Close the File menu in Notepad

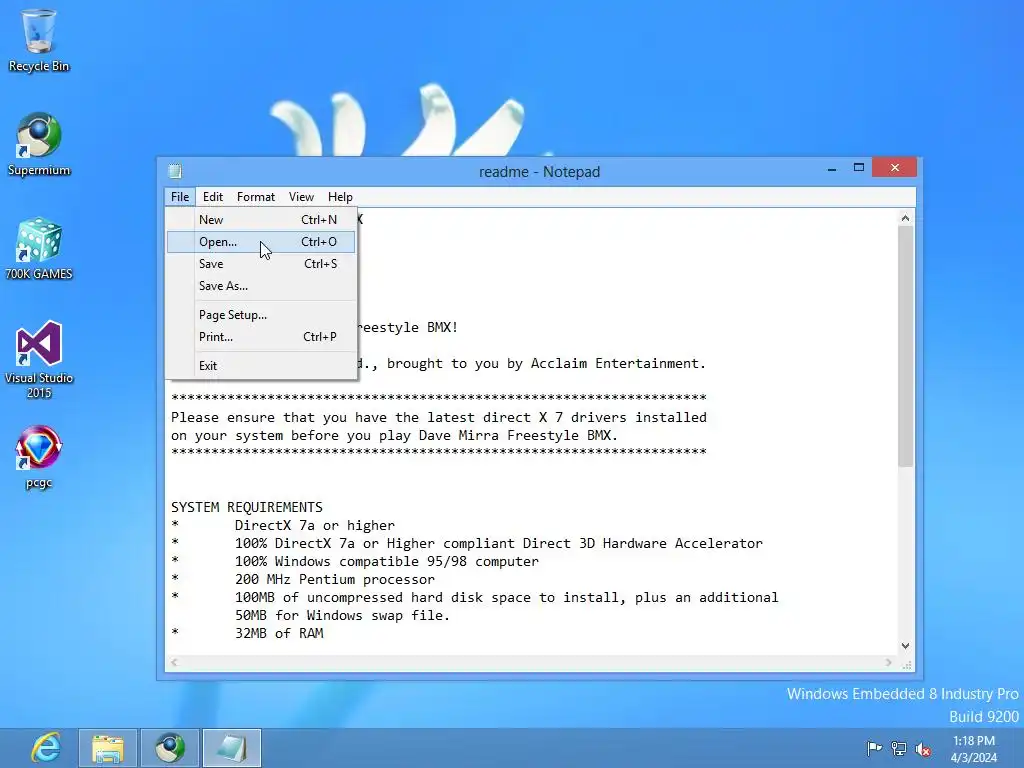pos(180,197)
